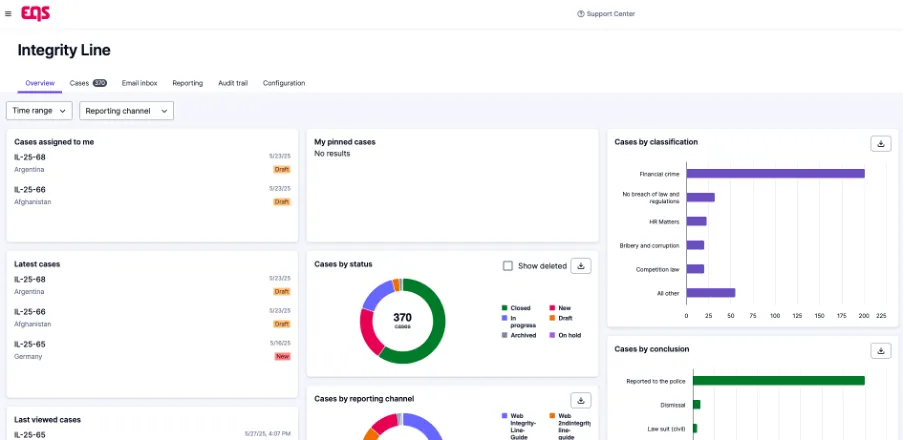Click the Law suit (civil) bar

tap(695, 428)
